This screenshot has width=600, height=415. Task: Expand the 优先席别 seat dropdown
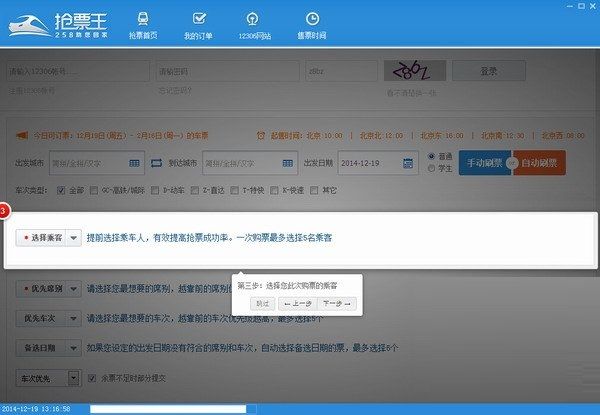click(73, 289)
